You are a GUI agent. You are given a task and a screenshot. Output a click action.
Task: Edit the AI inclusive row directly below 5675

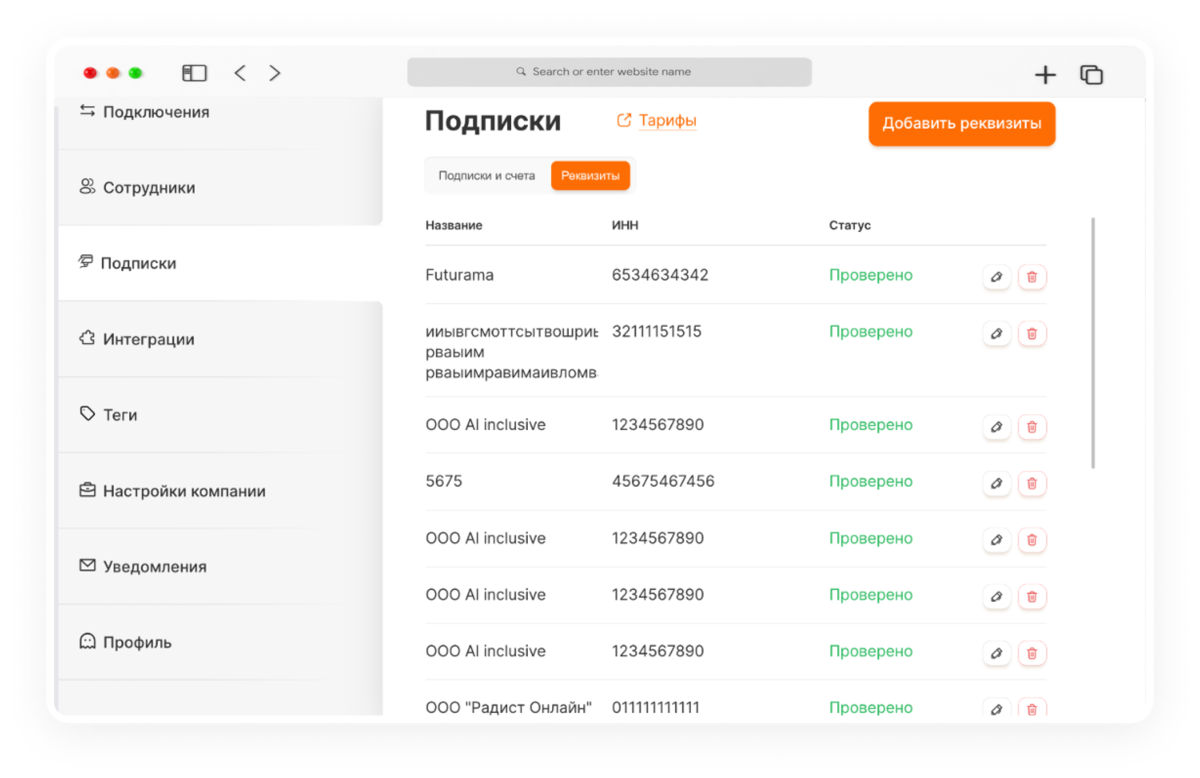click(x=996, y=540)
